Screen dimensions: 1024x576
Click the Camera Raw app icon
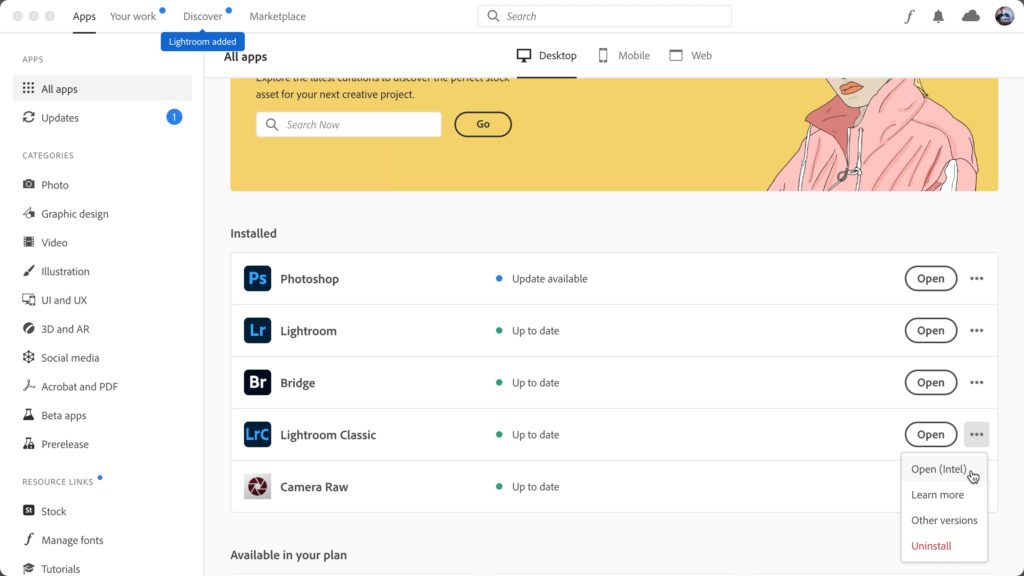pos(257,487)
